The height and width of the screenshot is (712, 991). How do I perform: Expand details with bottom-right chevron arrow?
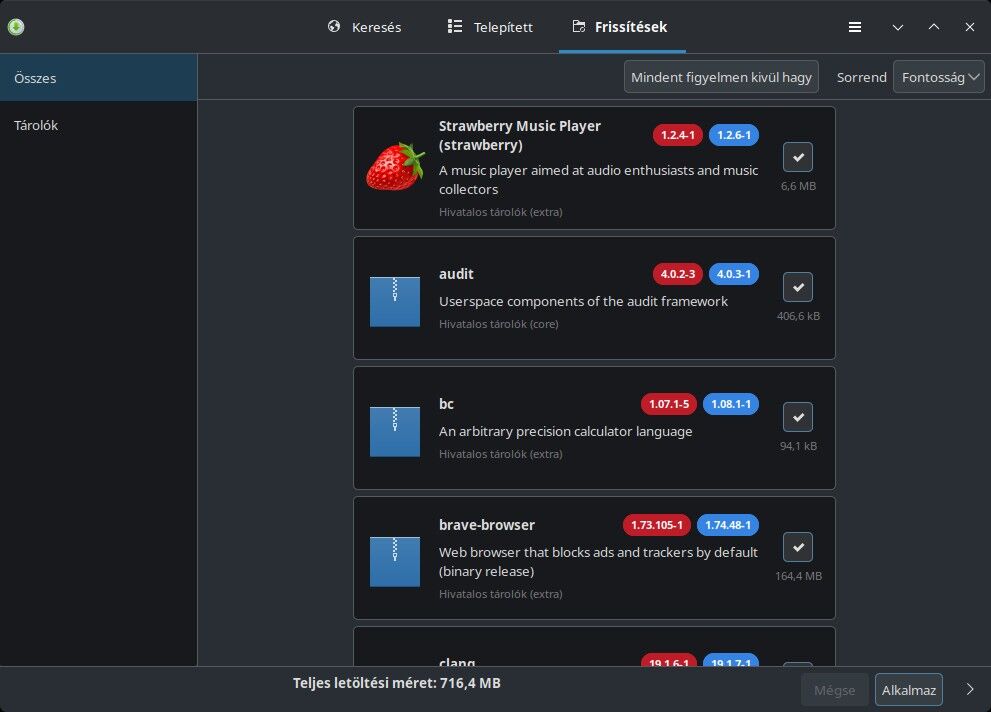(x=970, y=689)
